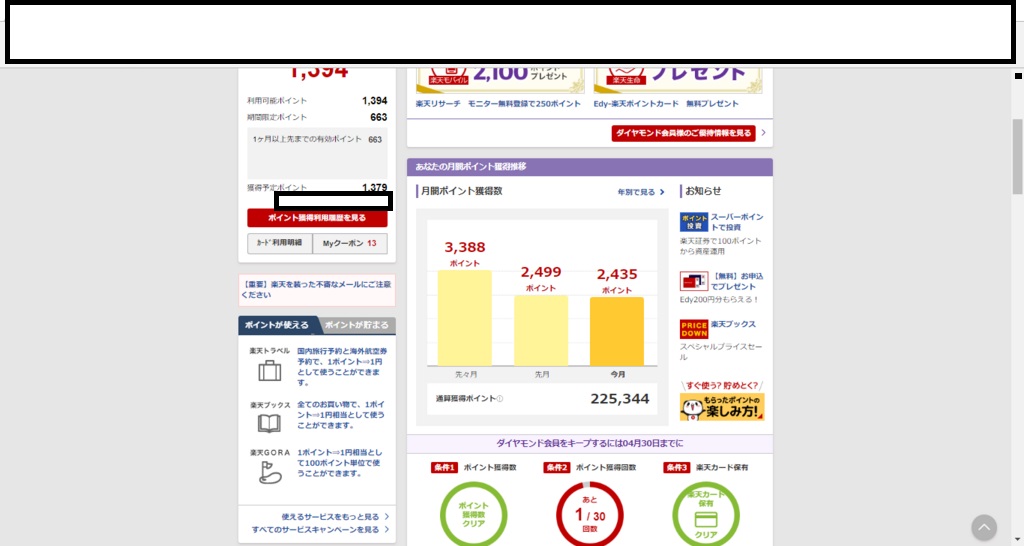1024x546 pixels.
Task: Click ダイヤモンド会員様のご優待情報を見る button
Action: [683, 133]
